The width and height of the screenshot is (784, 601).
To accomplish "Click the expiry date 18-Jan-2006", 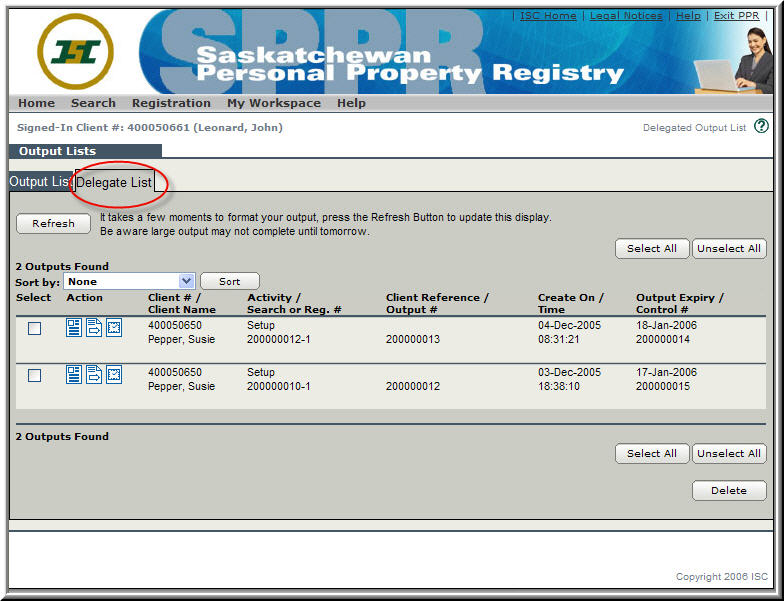I will [666, 326].
